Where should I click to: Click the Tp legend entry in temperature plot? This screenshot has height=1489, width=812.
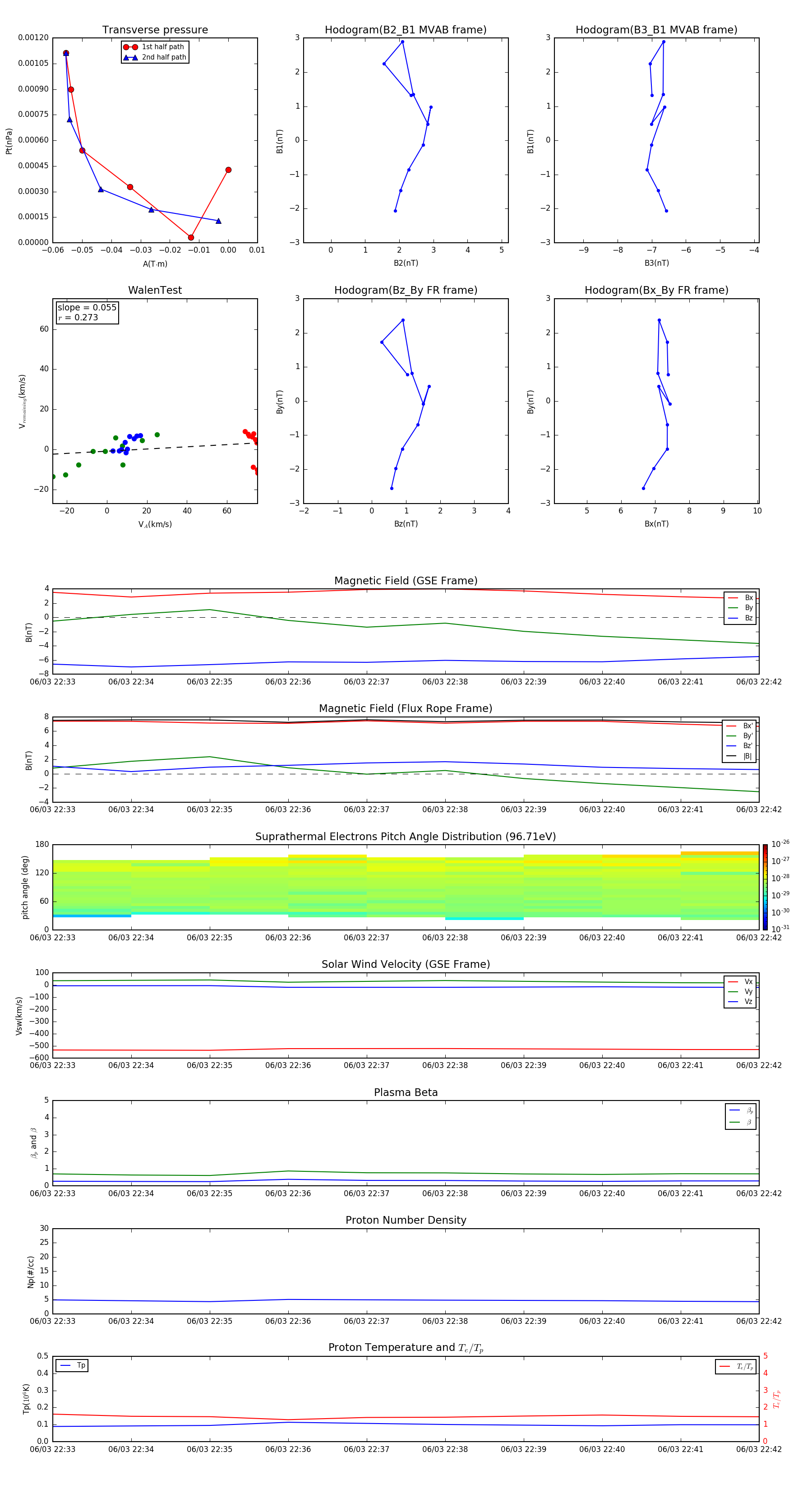coord(72,1365)
